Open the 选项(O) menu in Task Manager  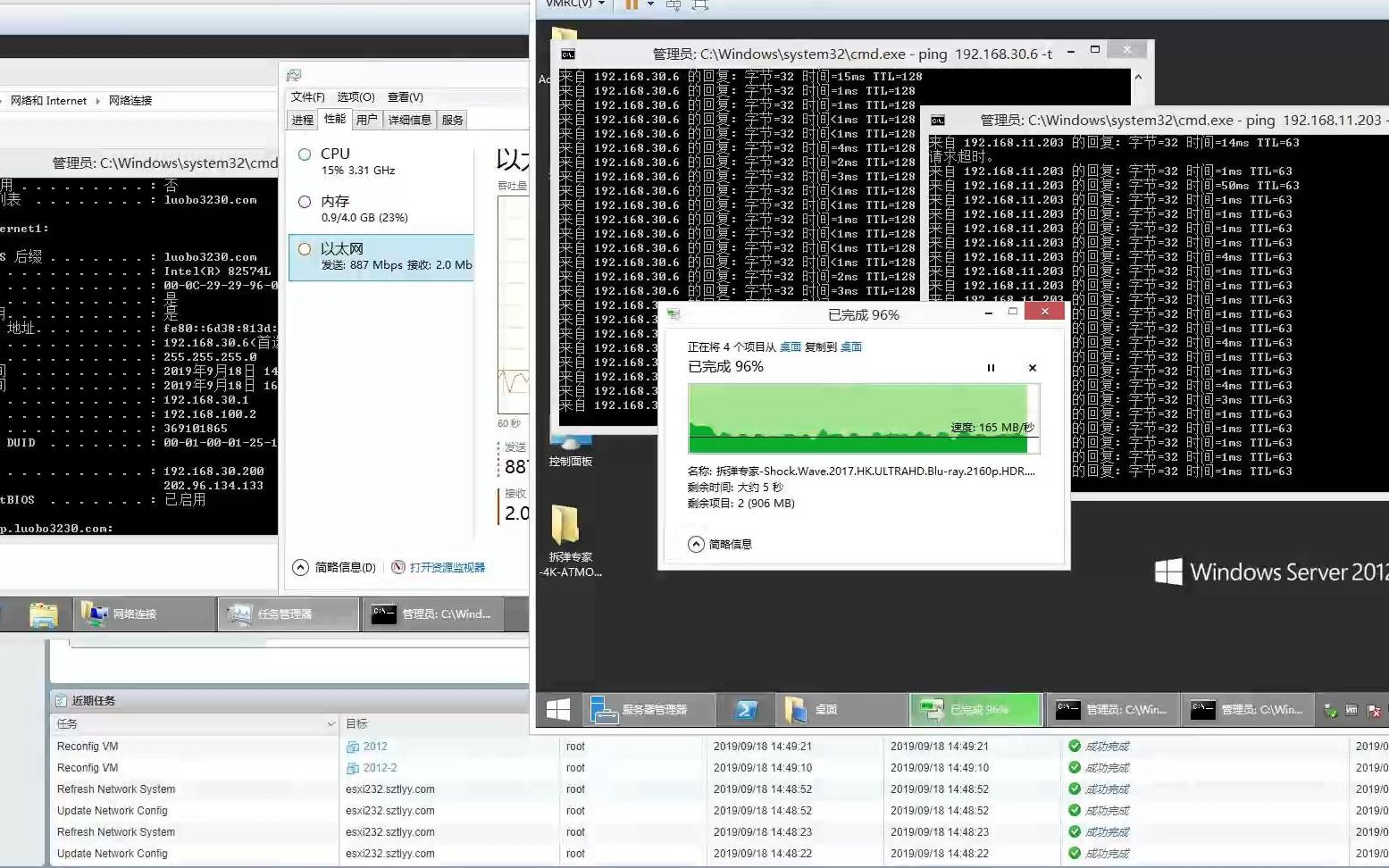tap(356, 96)
